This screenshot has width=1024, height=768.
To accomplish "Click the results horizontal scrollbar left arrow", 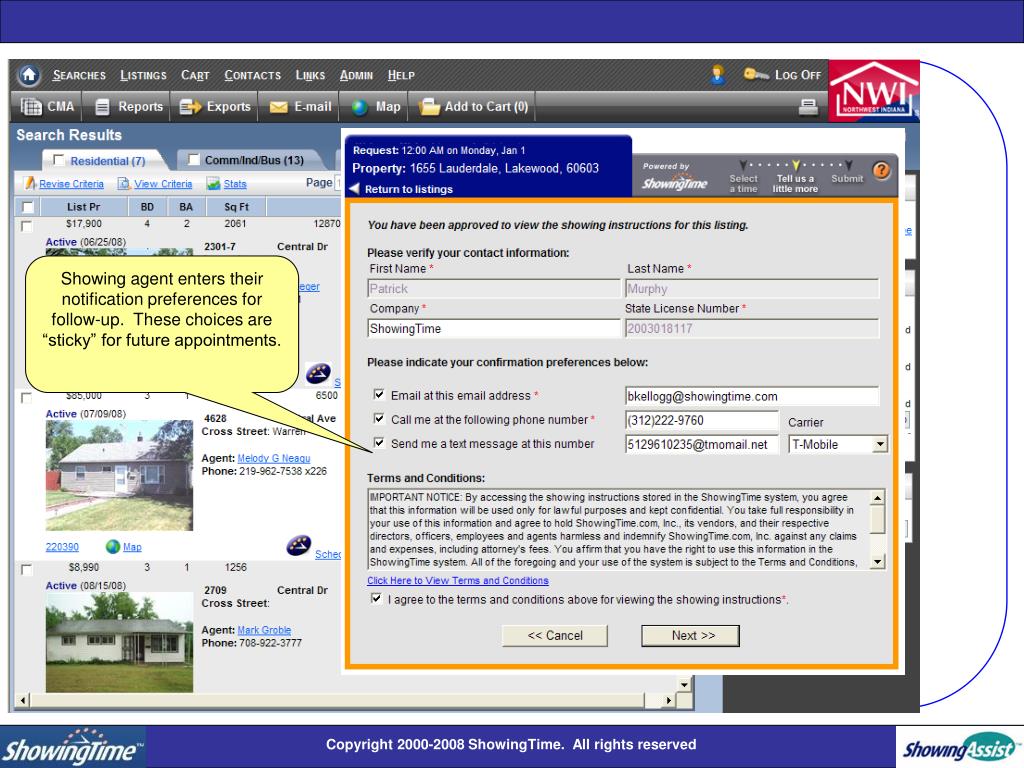I will point(22,700).
